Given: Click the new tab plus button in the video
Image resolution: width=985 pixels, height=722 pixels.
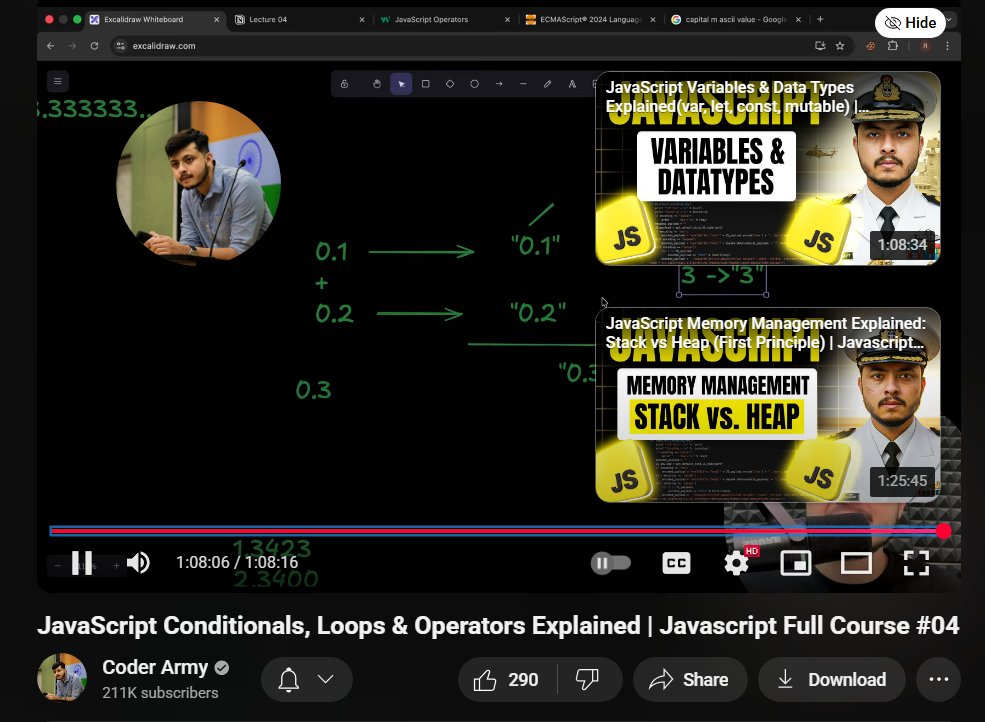Looking at the screenshot, I should tap(820, 19).
